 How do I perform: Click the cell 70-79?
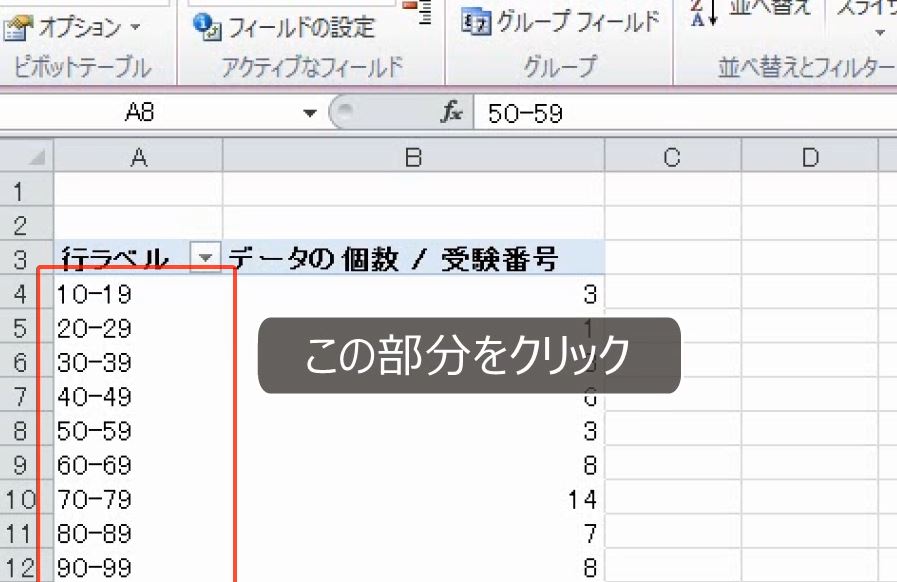(138, 498)
